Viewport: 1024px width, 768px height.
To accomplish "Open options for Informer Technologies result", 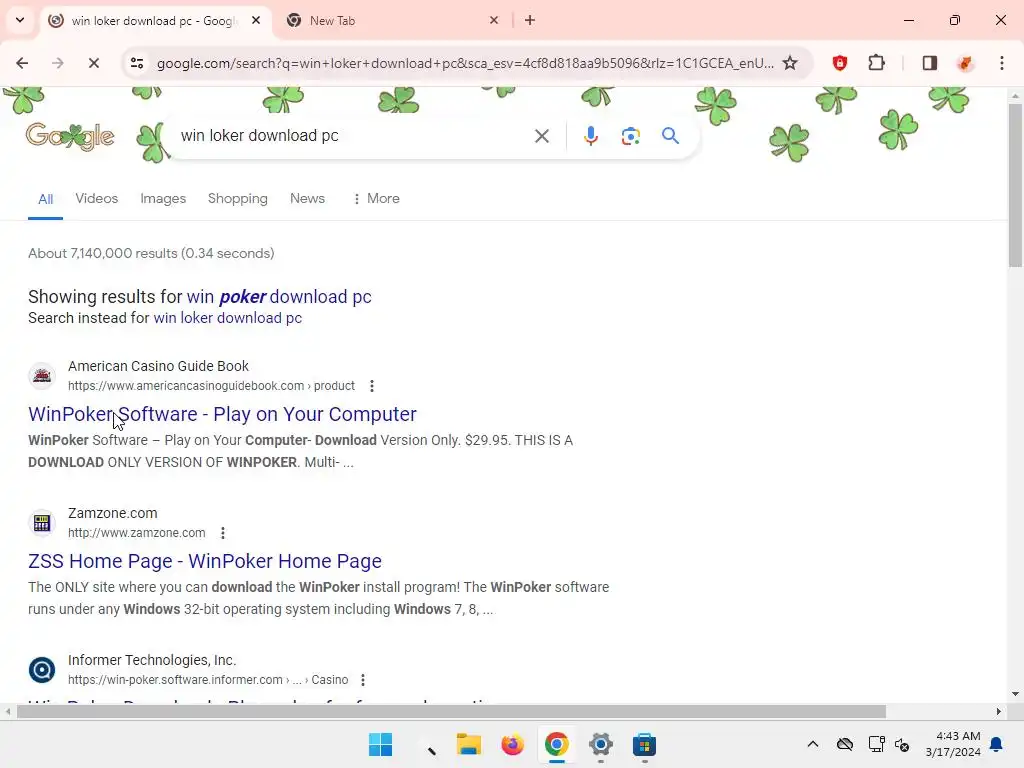I will tap(362, 680).
